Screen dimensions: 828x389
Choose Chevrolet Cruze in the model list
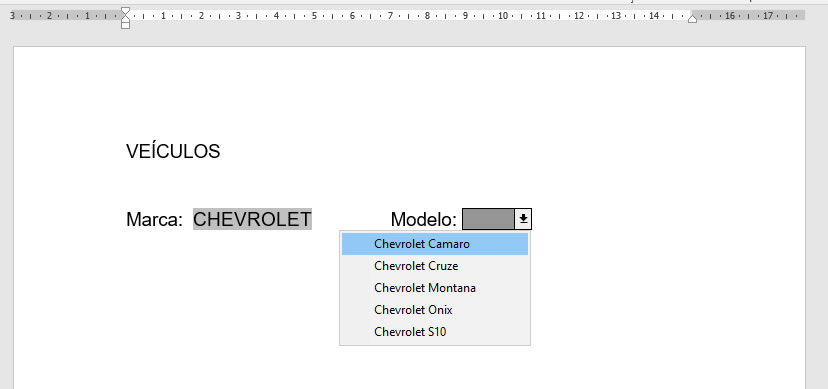click(x=435, y=266)
